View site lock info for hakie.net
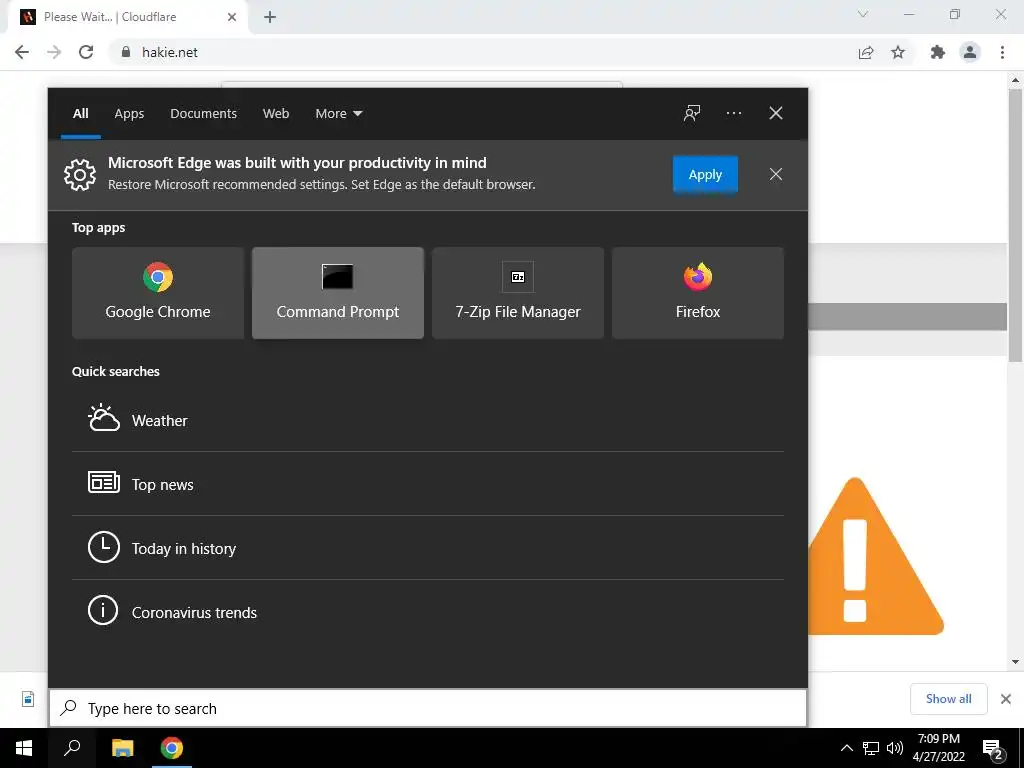Image resolution: width=1024 pixels, height=768 pixels. (x=126, y=52)
